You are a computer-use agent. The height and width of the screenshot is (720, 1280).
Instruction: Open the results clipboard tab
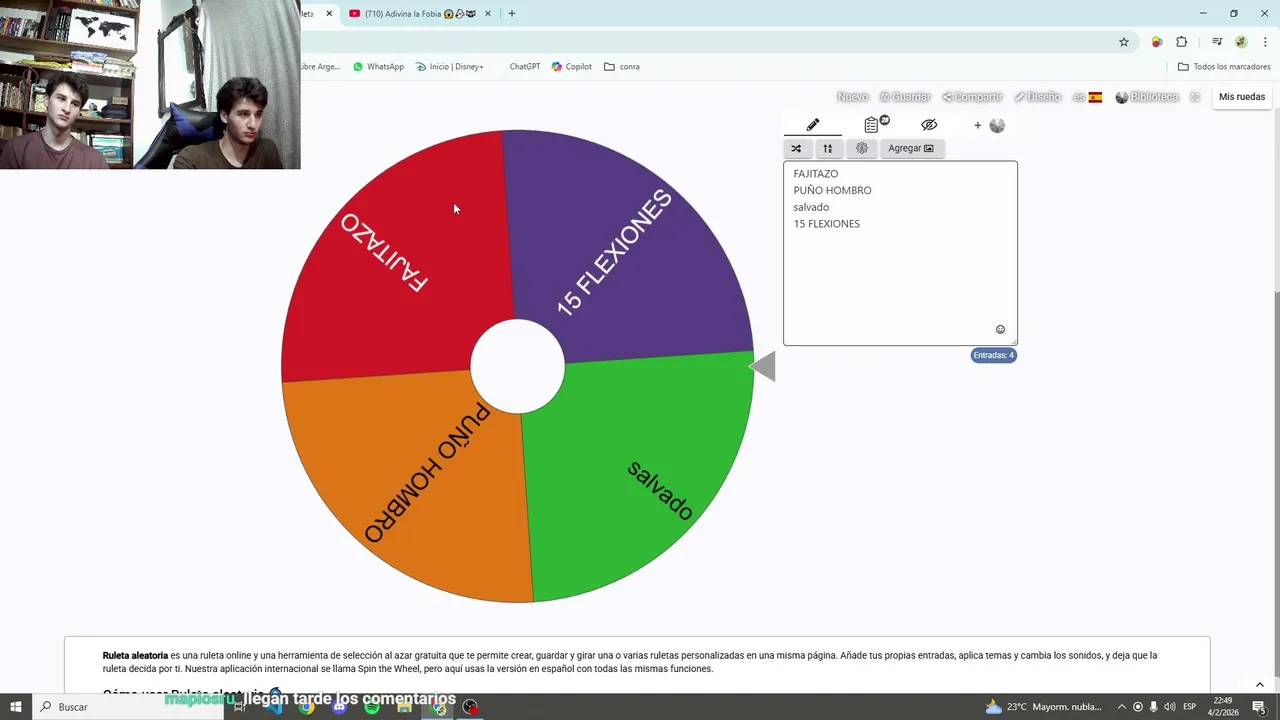click(872, 125)
